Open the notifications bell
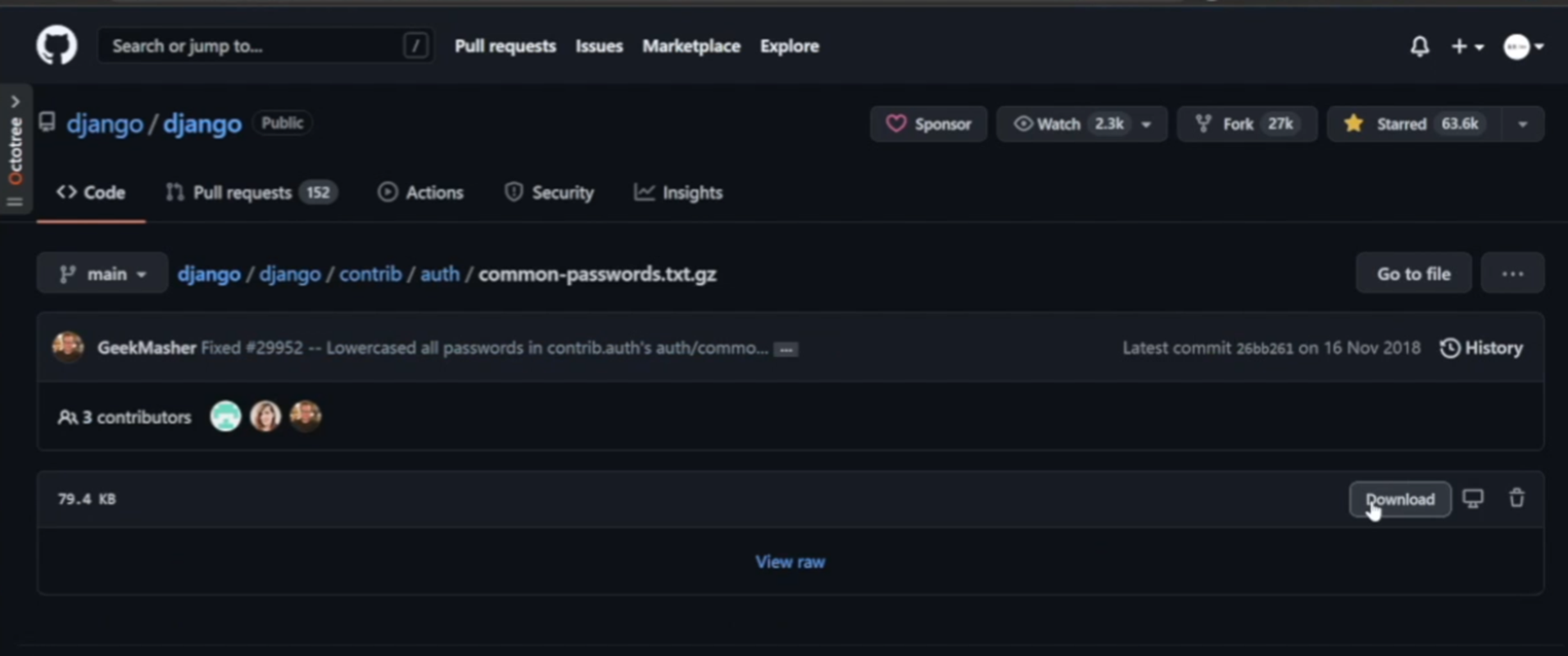The width and height of the screenshot is (1568, 656). coord(1420,47)
